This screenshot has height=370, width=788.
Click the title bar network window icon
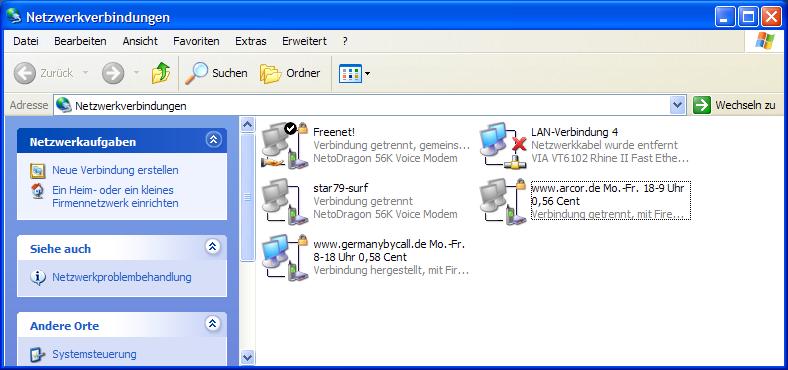click(14, 17)
